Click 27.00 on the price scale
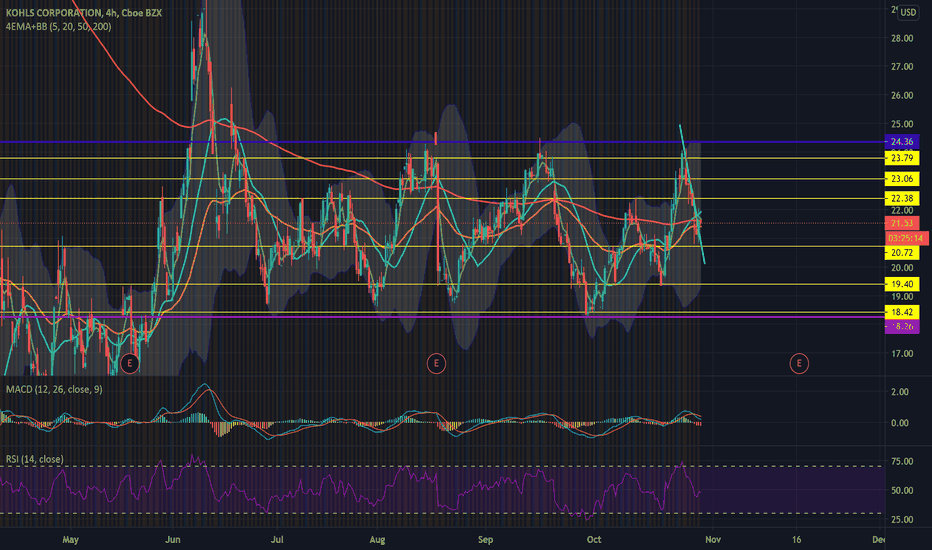The width and height of the screenshot is (932, 550). (x=902, y=67)
